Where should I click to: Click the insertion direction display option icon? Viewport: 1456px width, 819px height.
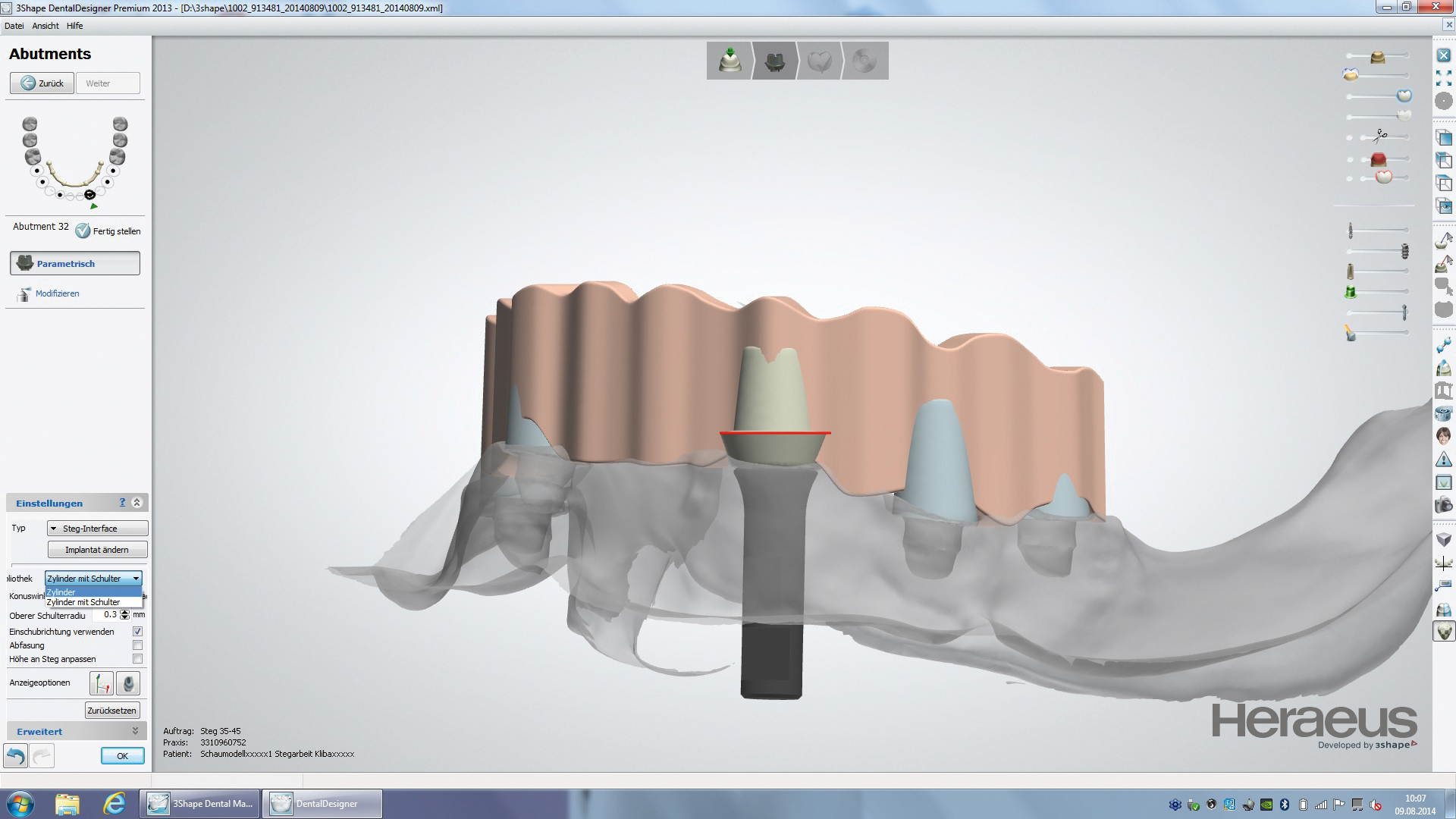[x=101, y=683]
